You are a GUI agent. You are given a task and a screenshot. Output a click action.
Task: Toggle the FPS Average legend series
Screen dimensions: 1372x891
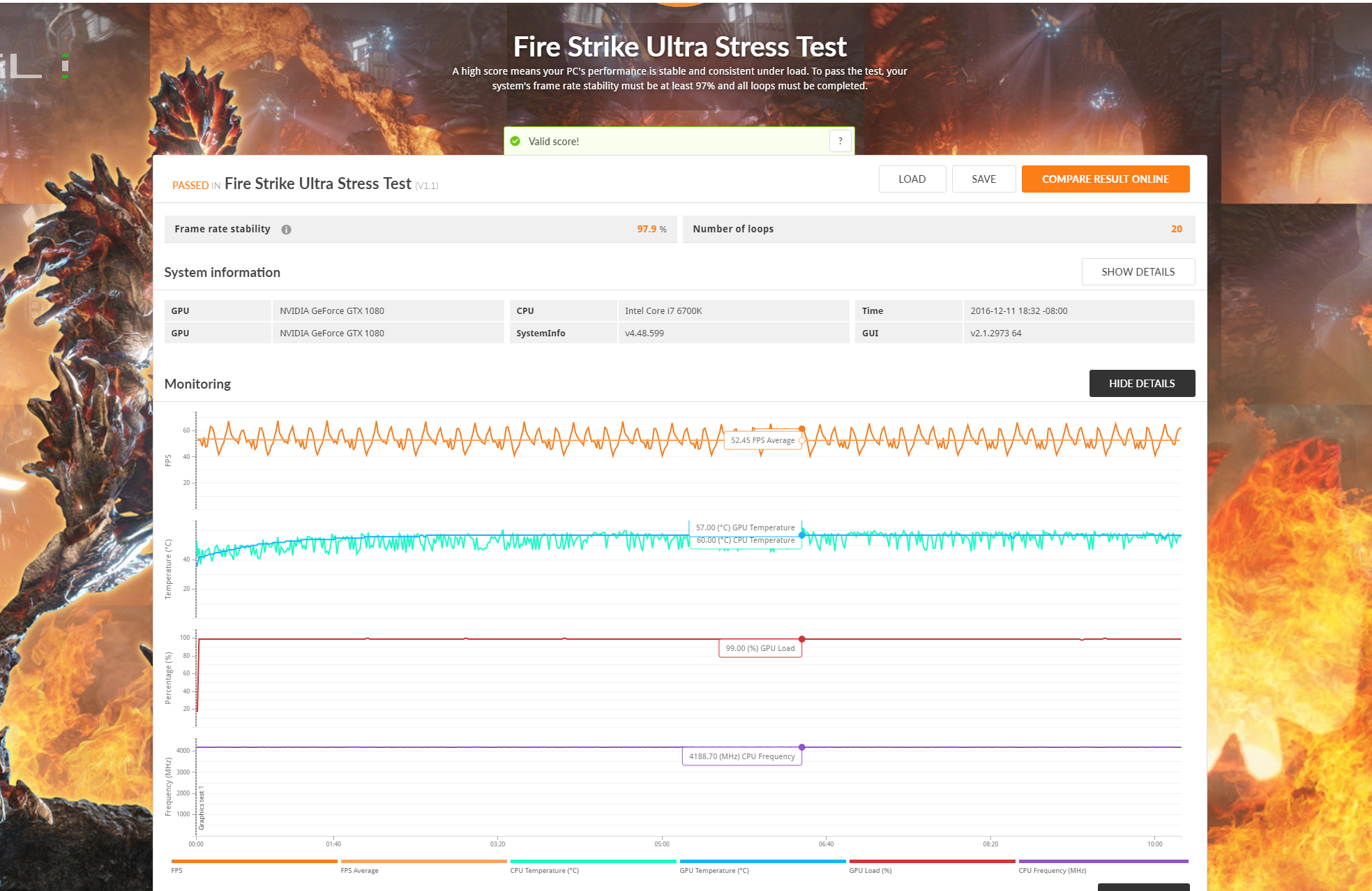coord(423,866)
